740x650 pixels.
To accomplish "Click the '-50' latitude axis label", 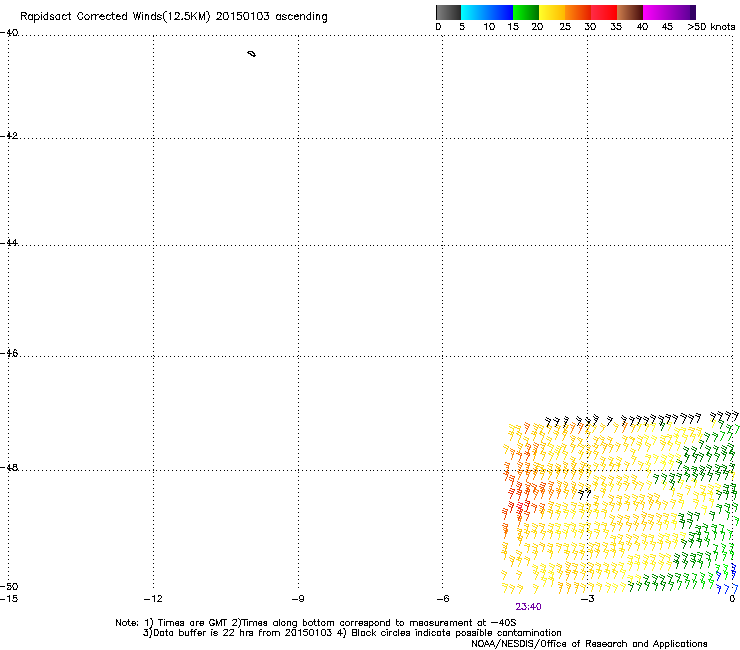I will 9,586.
